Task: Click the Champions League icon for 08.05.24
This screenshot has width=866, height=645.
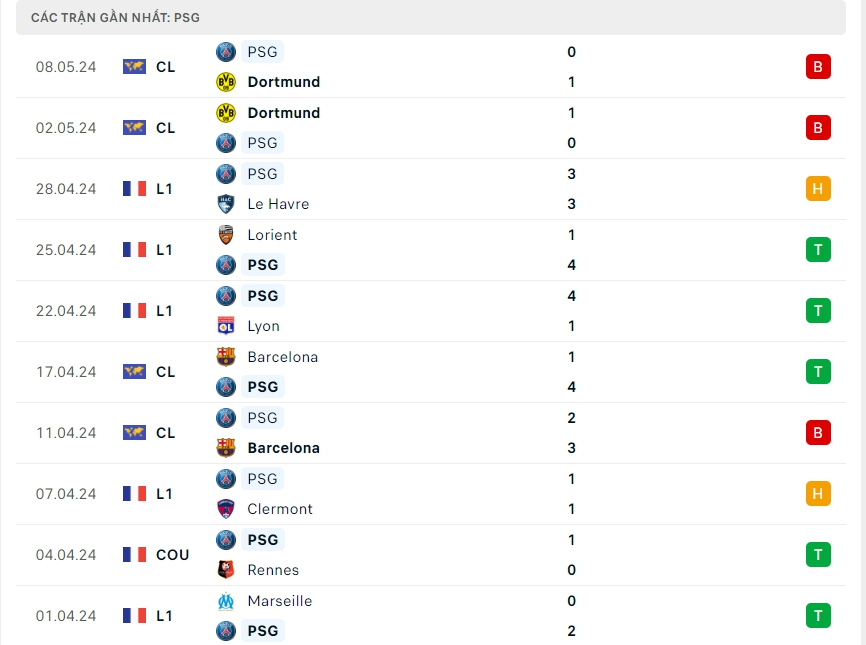Action: 134,67
